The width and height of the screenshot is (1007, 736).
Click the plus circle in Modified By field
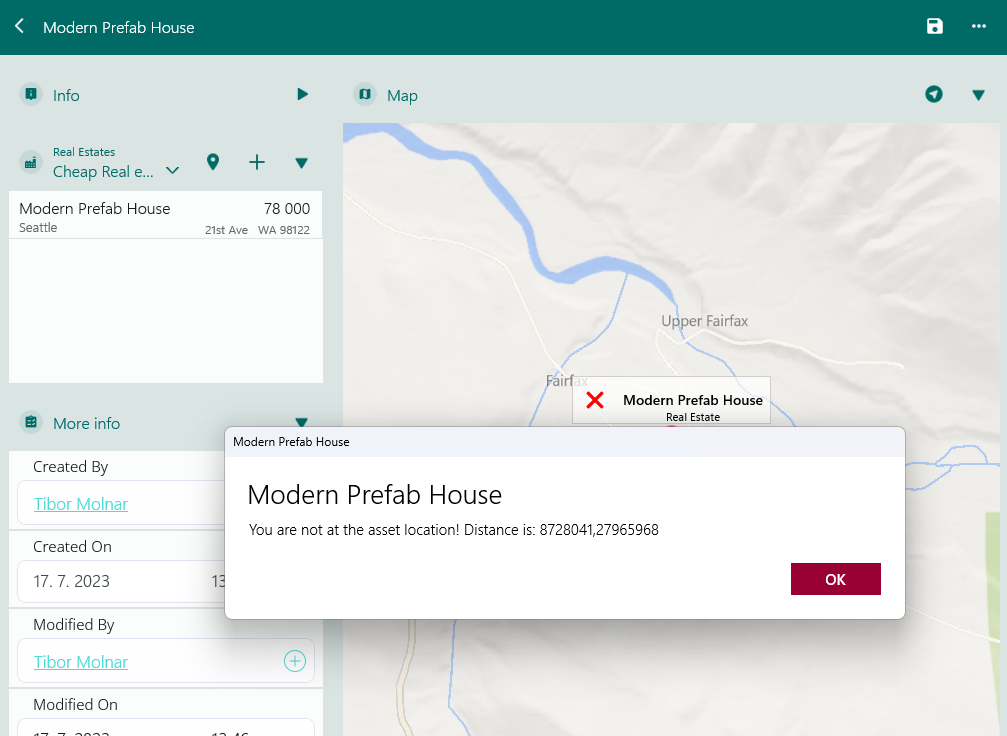tap(294, 661)
